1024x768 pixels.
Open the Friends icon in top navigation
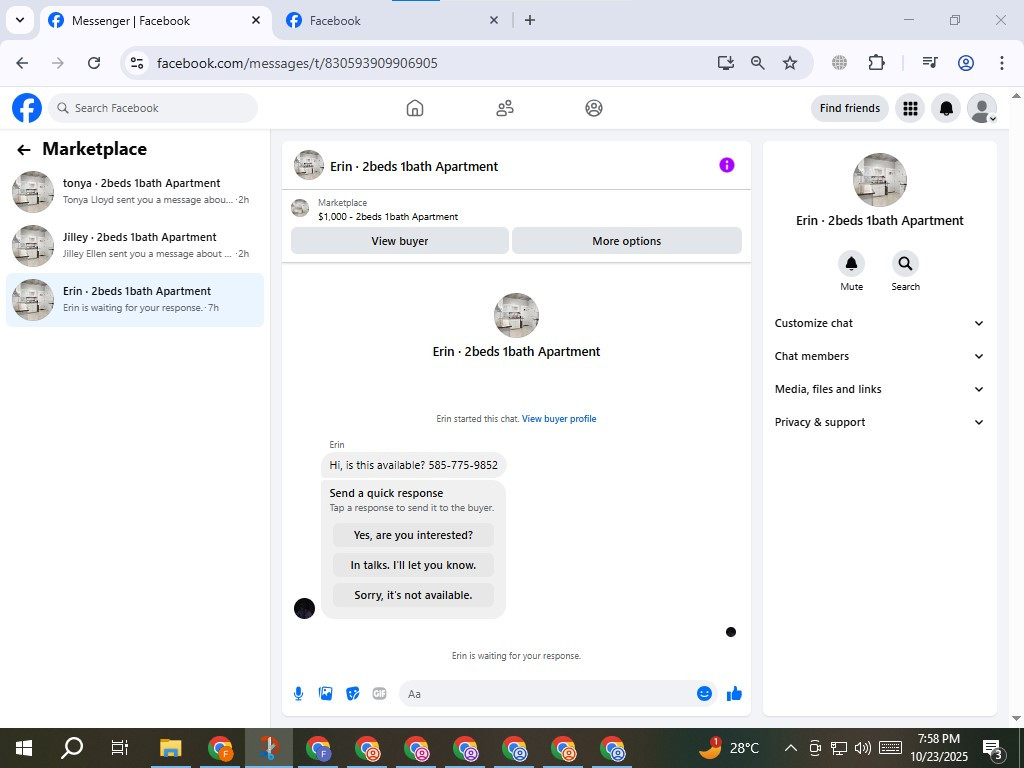[x=505, y=108]
